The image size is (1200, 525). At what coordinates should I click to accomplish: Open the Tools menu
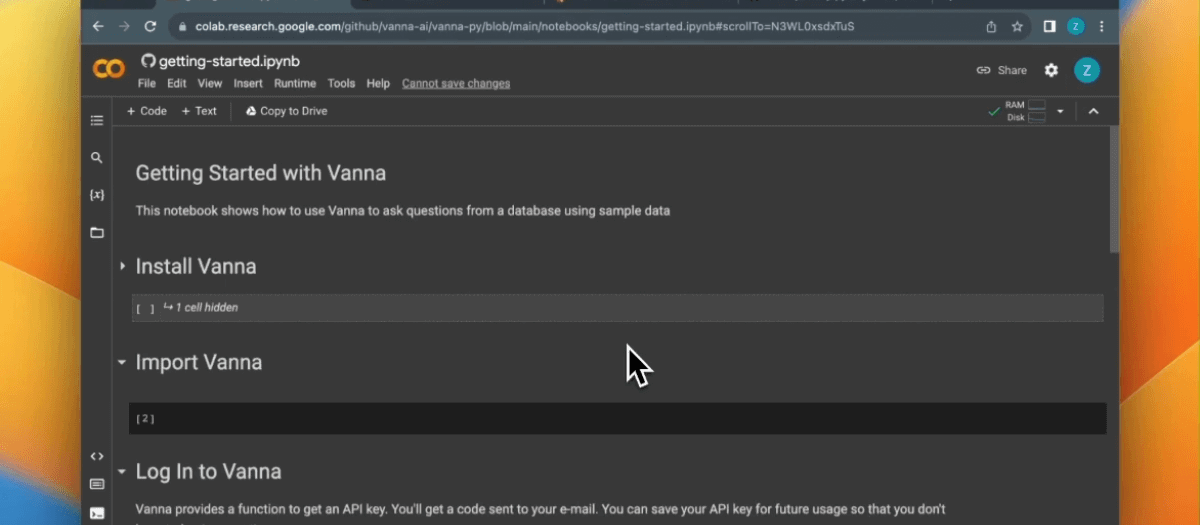tap(341, 84)
